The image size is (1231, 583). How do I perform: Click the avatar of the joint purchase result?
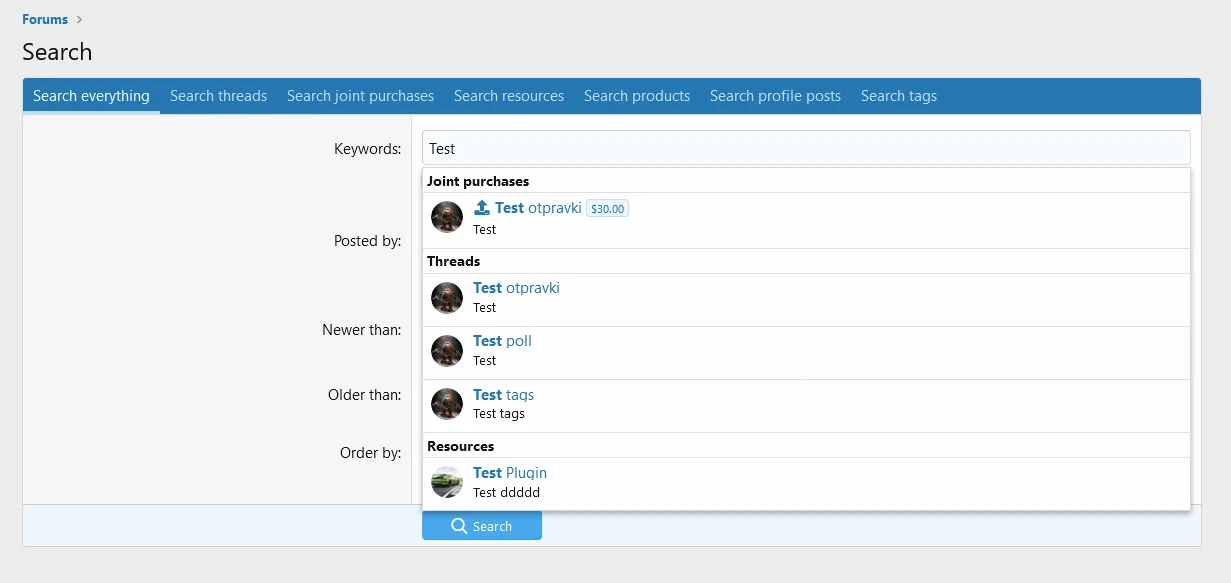[447, 217]
